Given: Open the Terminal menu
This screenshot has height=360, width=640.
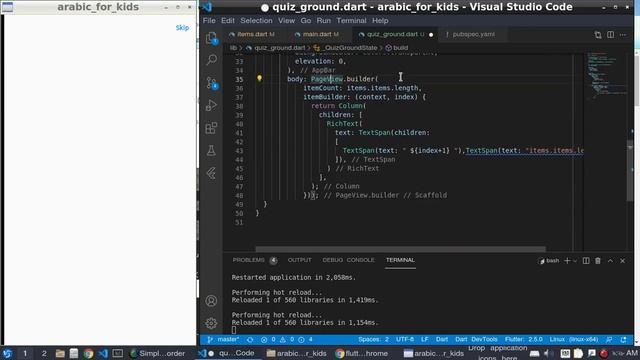Looking at the screenshot, I should point(351,20).
